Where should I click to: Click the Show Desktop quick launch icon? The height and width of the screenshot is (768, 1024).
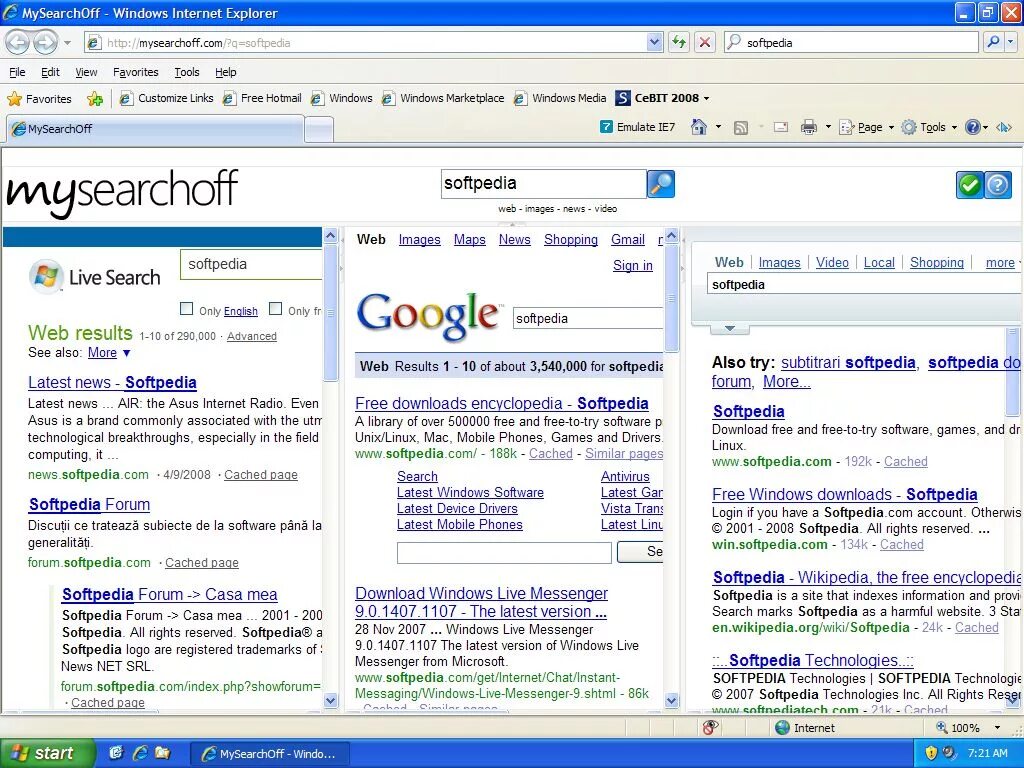(116, 754)
